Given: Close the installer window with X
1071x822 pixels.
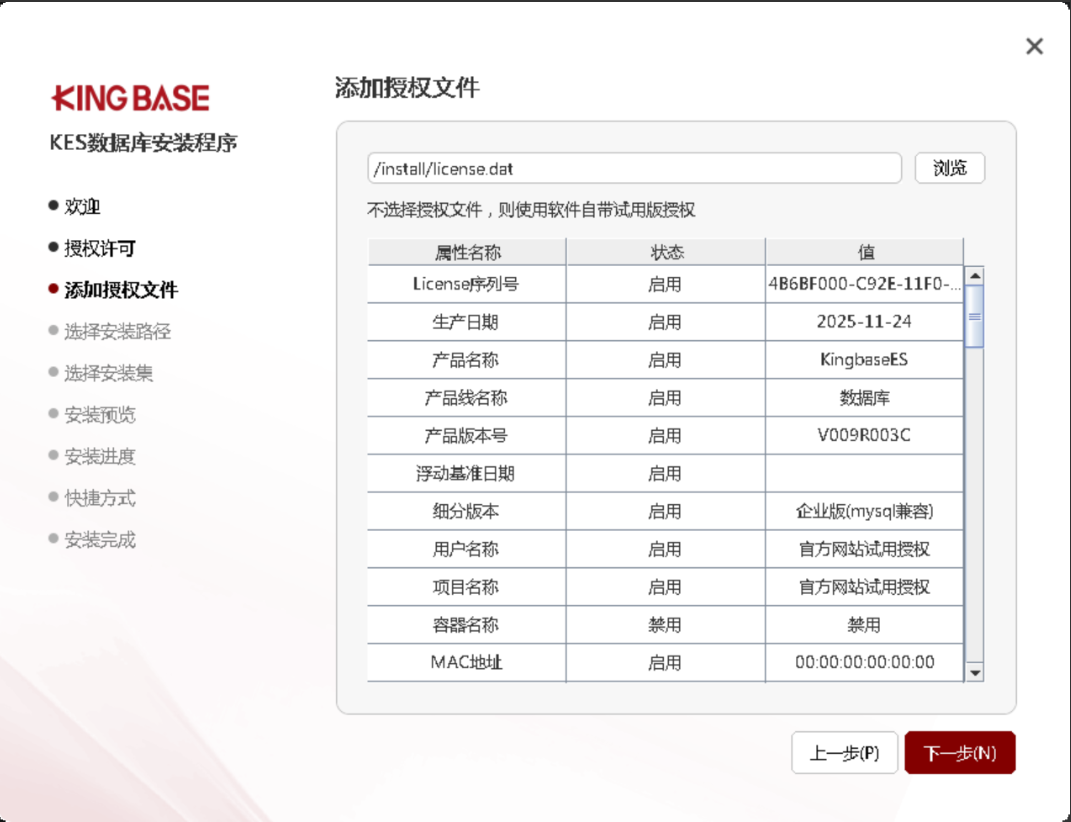Looking at the screenshot, I should click(x=1034, y=46).
